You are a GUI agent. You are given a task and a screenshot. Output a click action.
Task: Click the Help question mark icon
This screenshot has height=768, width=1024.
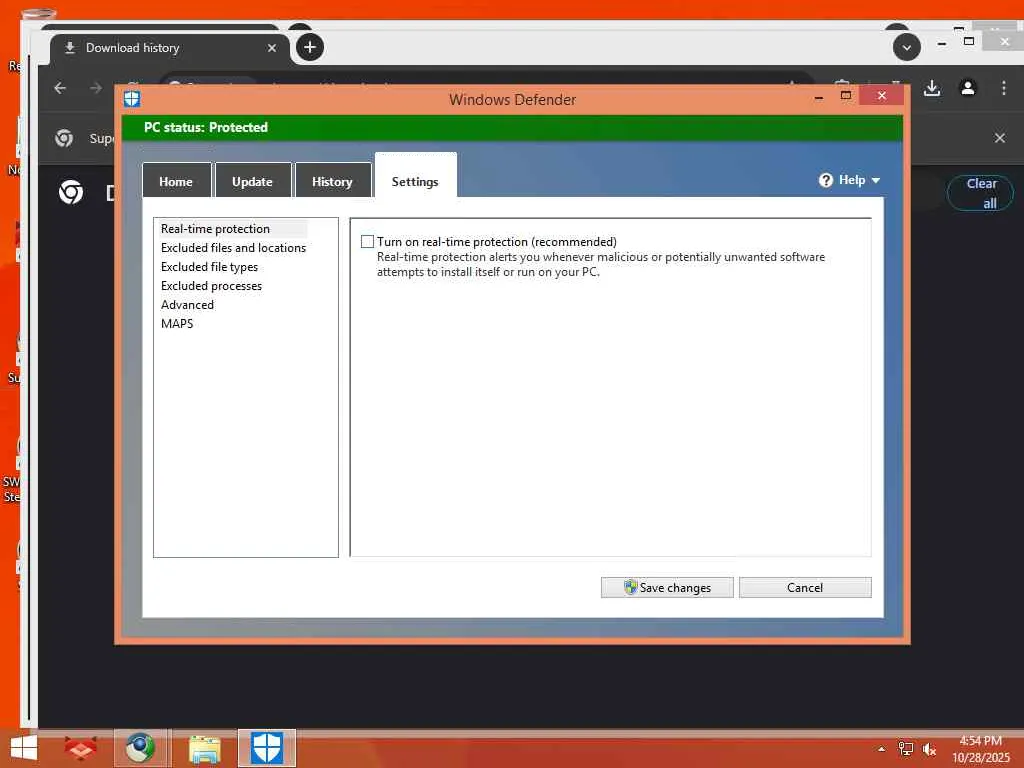825,180
